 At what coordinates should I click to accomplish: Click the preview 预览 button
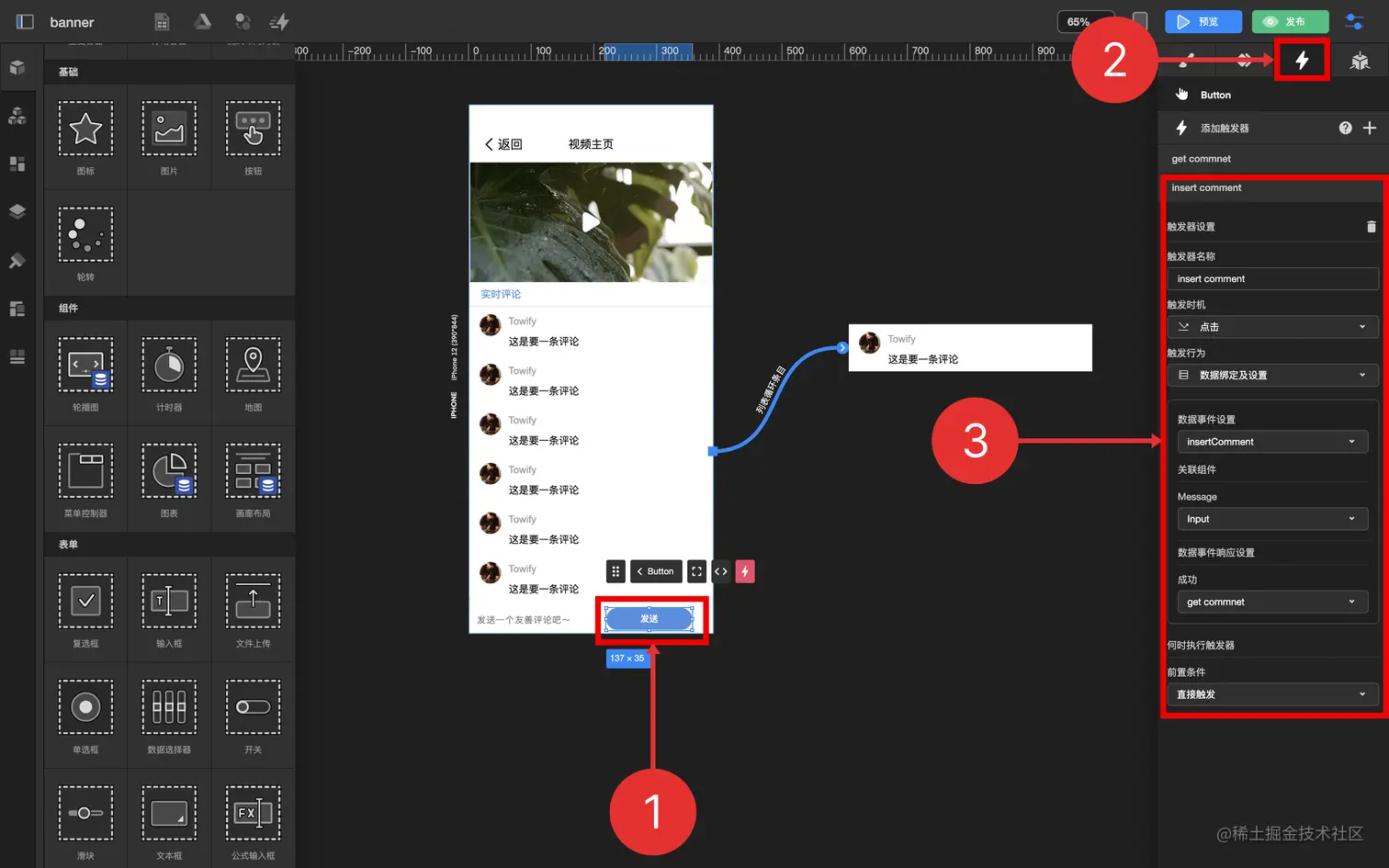point(1203,22)
